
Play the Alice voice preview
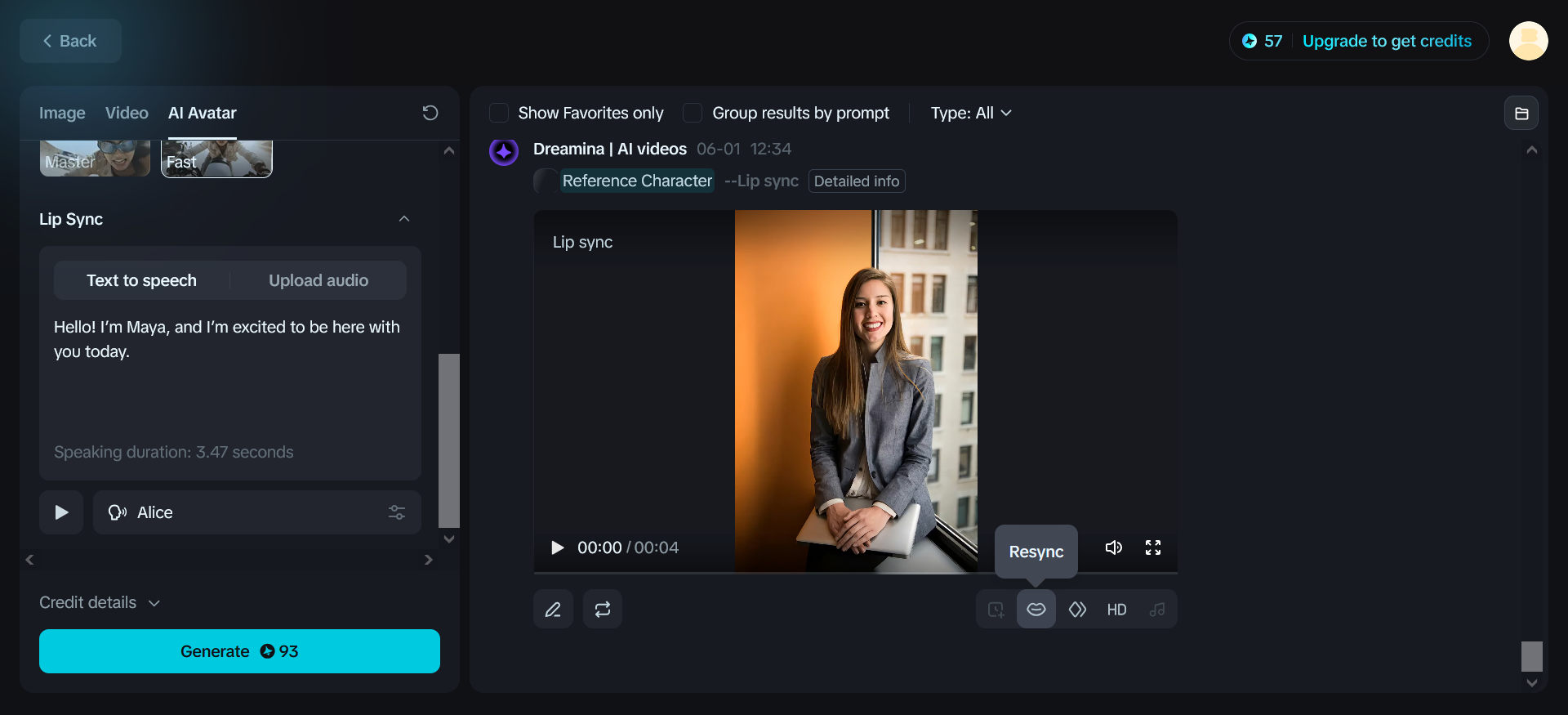61,512
